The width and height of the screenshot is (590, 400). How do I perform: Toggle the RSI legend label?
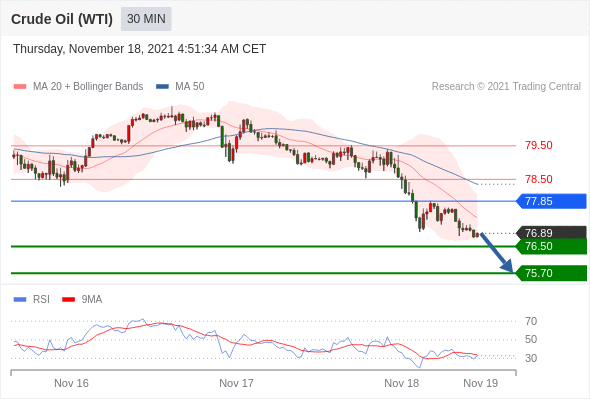pos(41,300)
